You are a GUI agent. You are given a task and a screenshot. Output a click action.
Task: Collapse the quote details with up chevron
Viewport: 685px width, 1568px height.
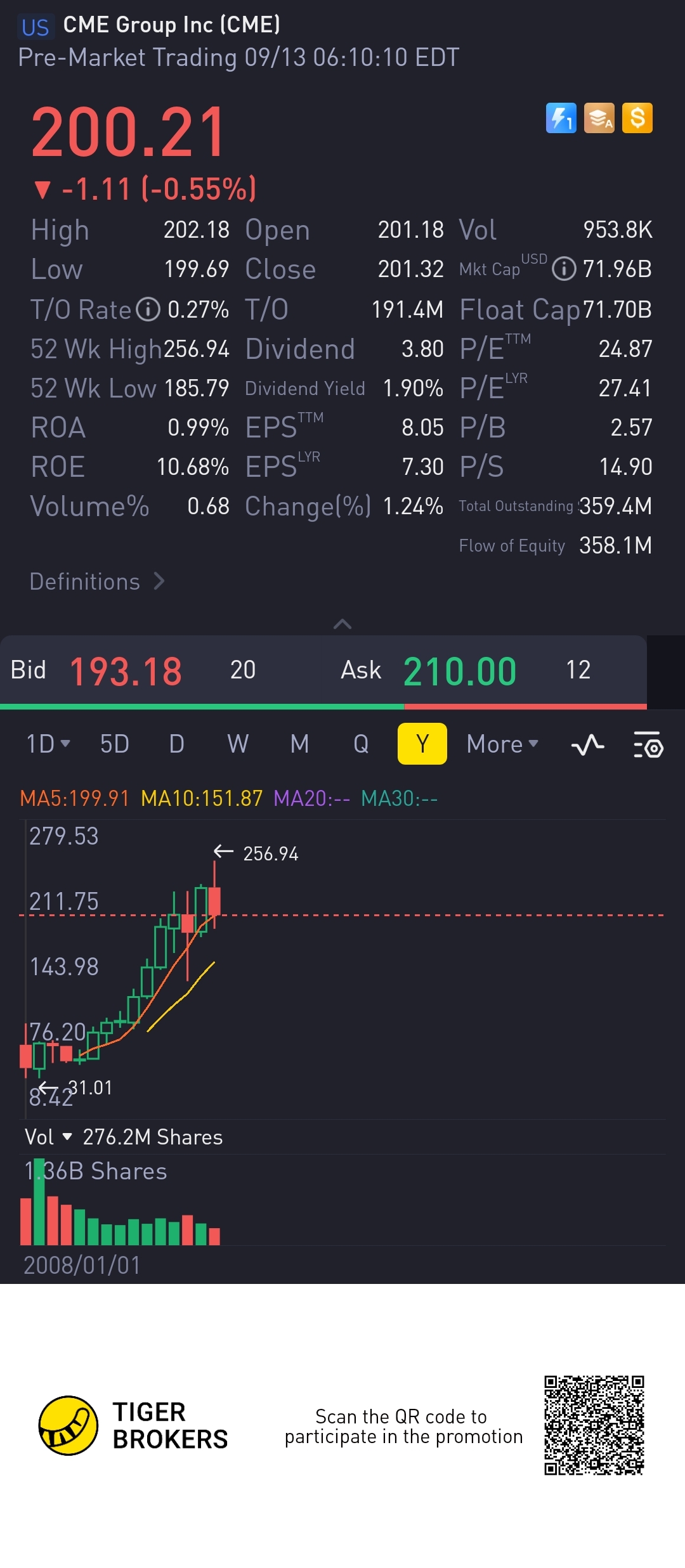tap(342, 624)
